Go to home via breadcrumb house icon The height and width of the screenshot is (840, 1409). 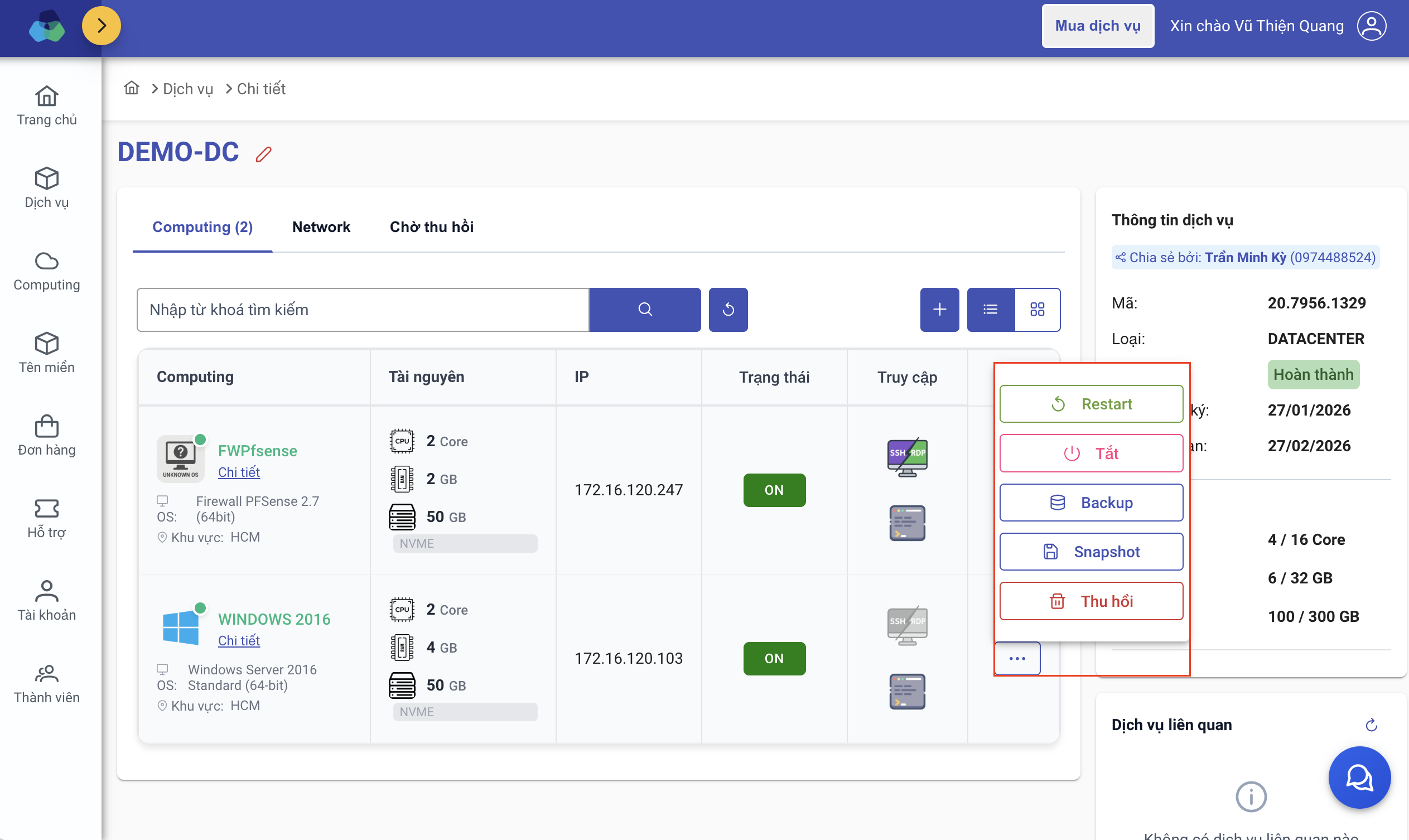click(x=132, y=88)
